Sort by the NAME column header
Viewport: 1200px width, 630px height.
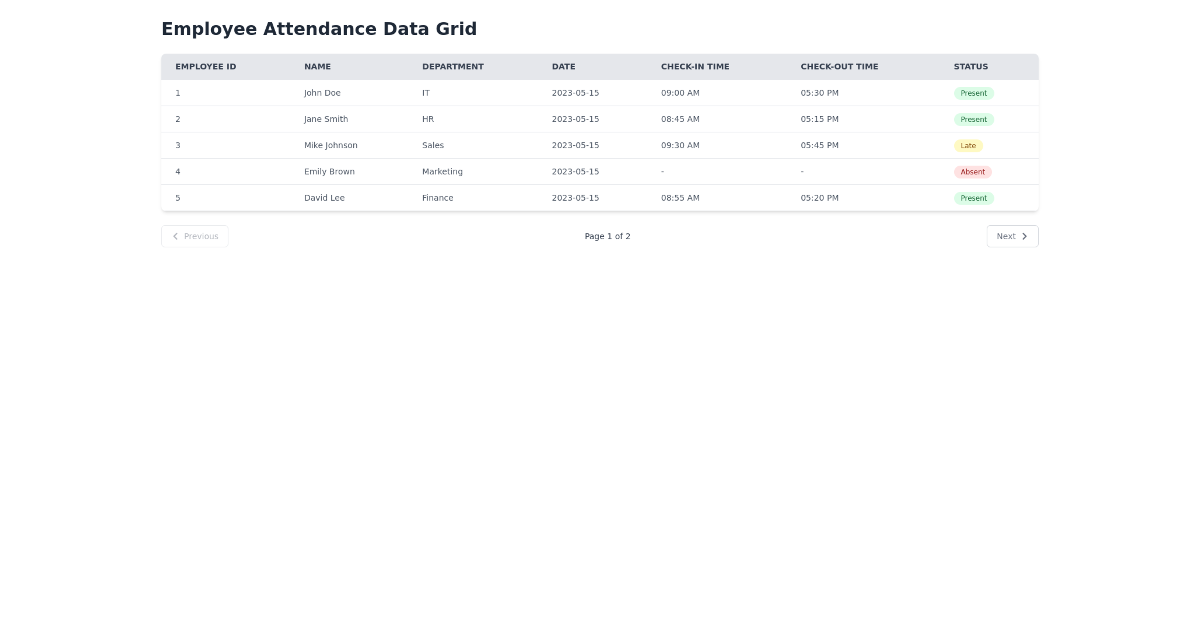(x=317, y=66)
